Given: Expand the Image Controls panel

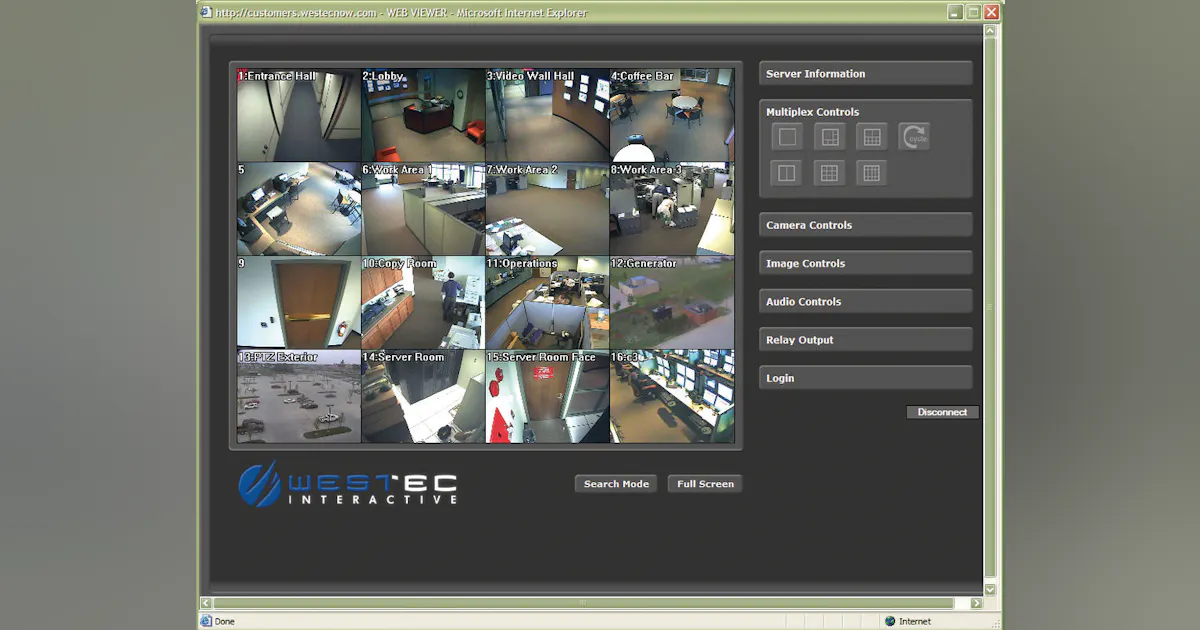Looking at the screenshot, I should pos(865,263).
